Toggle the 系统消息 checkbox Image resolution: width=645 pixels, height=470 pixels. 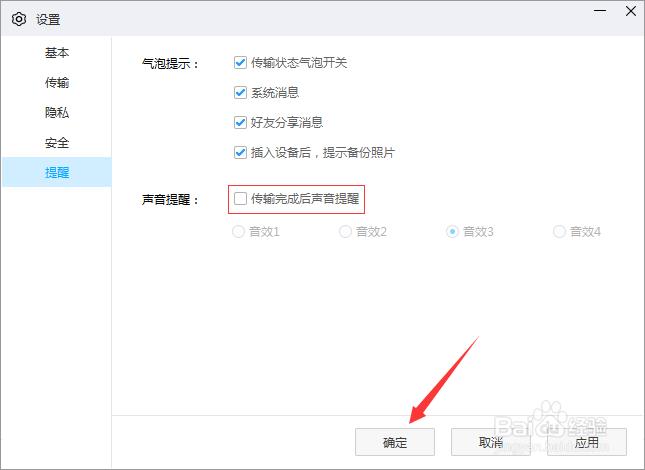[x=240, y=93]
